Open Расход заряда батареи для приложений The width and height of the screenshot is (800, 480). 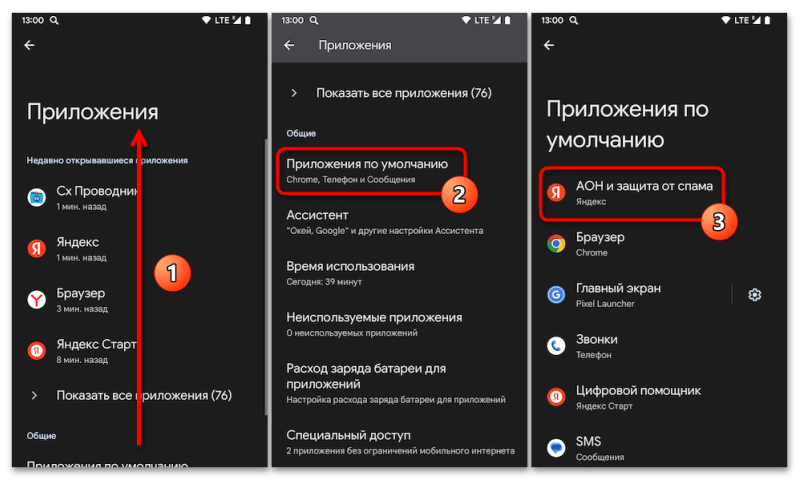point(399,383)
